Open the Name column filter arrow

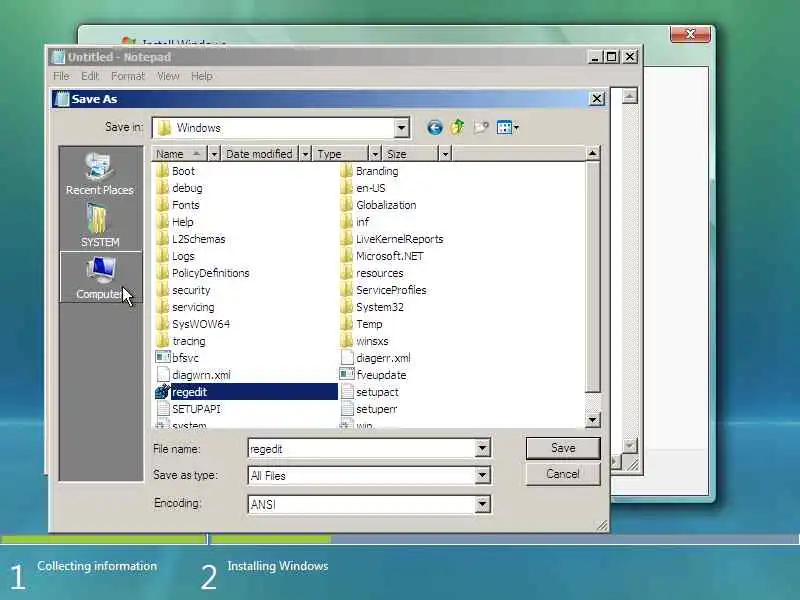(214, 154)
